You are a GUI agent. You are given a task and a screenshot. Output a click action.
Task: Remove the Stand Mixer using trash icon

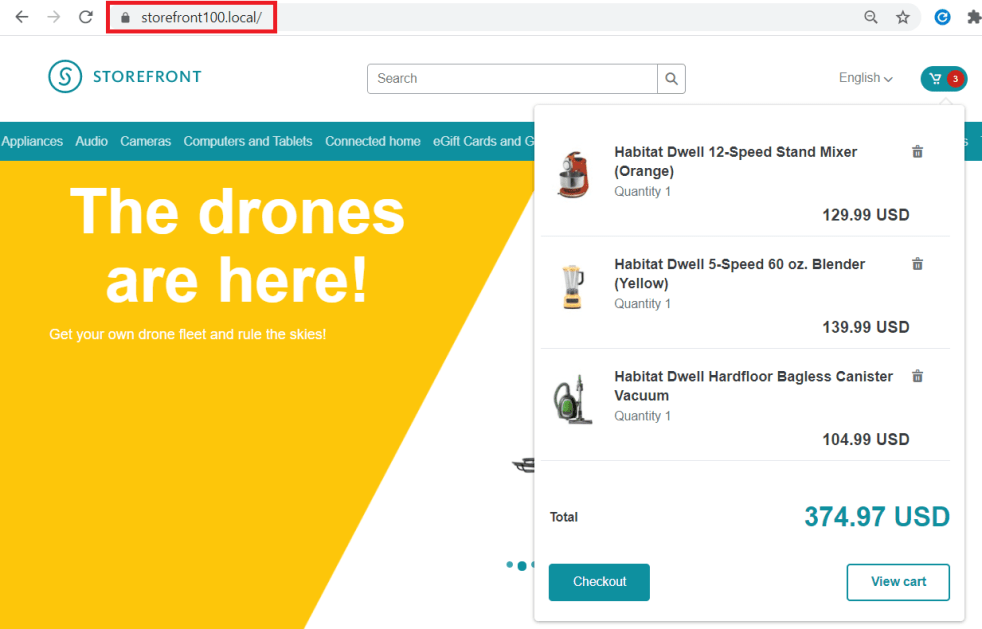[917, 152]
